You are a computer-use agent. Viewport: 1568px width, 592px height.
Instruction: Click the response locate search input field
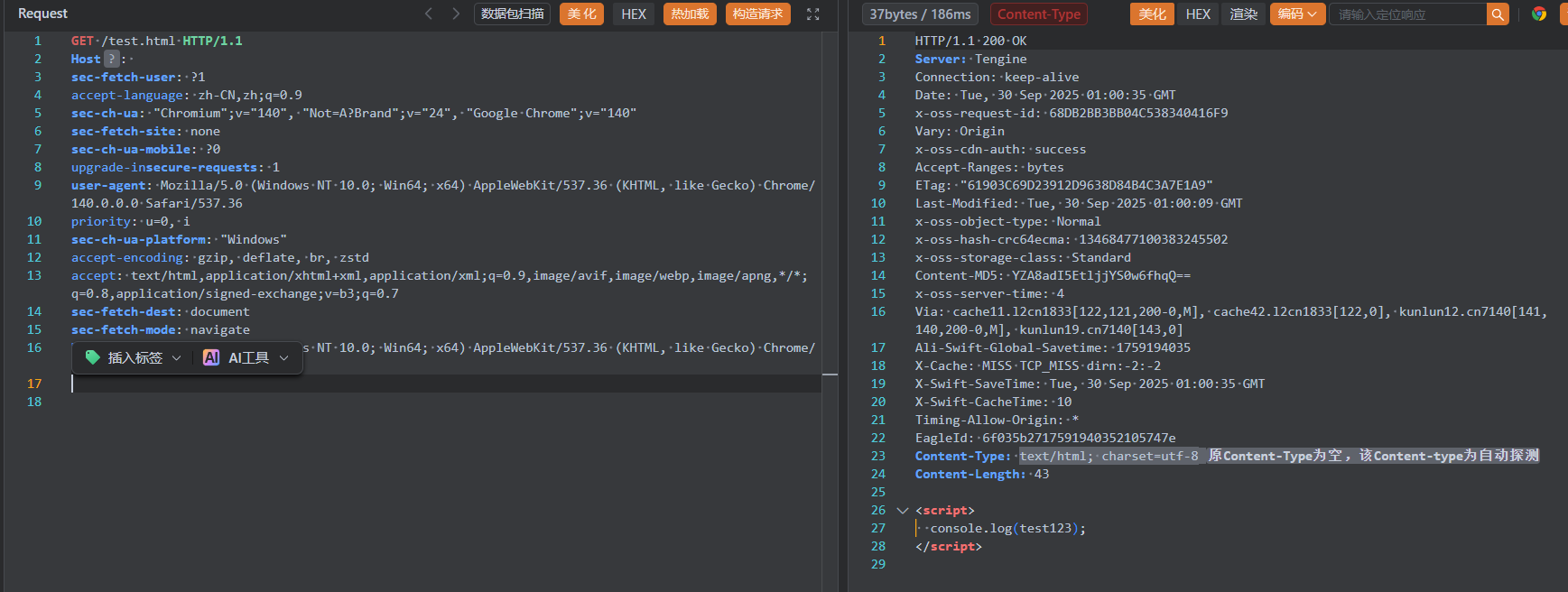pos(1406,14)
